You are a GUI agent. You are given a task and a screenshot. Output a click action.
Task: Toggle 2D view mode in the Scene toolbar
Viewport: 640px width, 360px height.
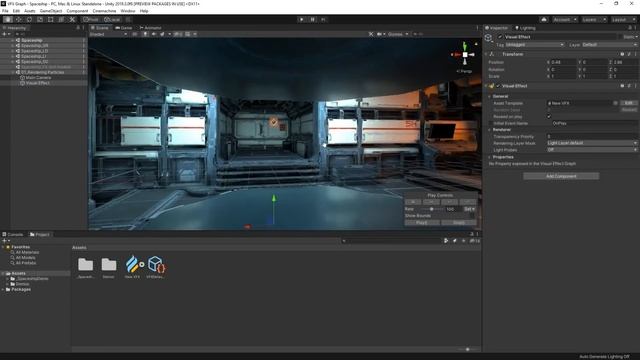tap(135, 34)
